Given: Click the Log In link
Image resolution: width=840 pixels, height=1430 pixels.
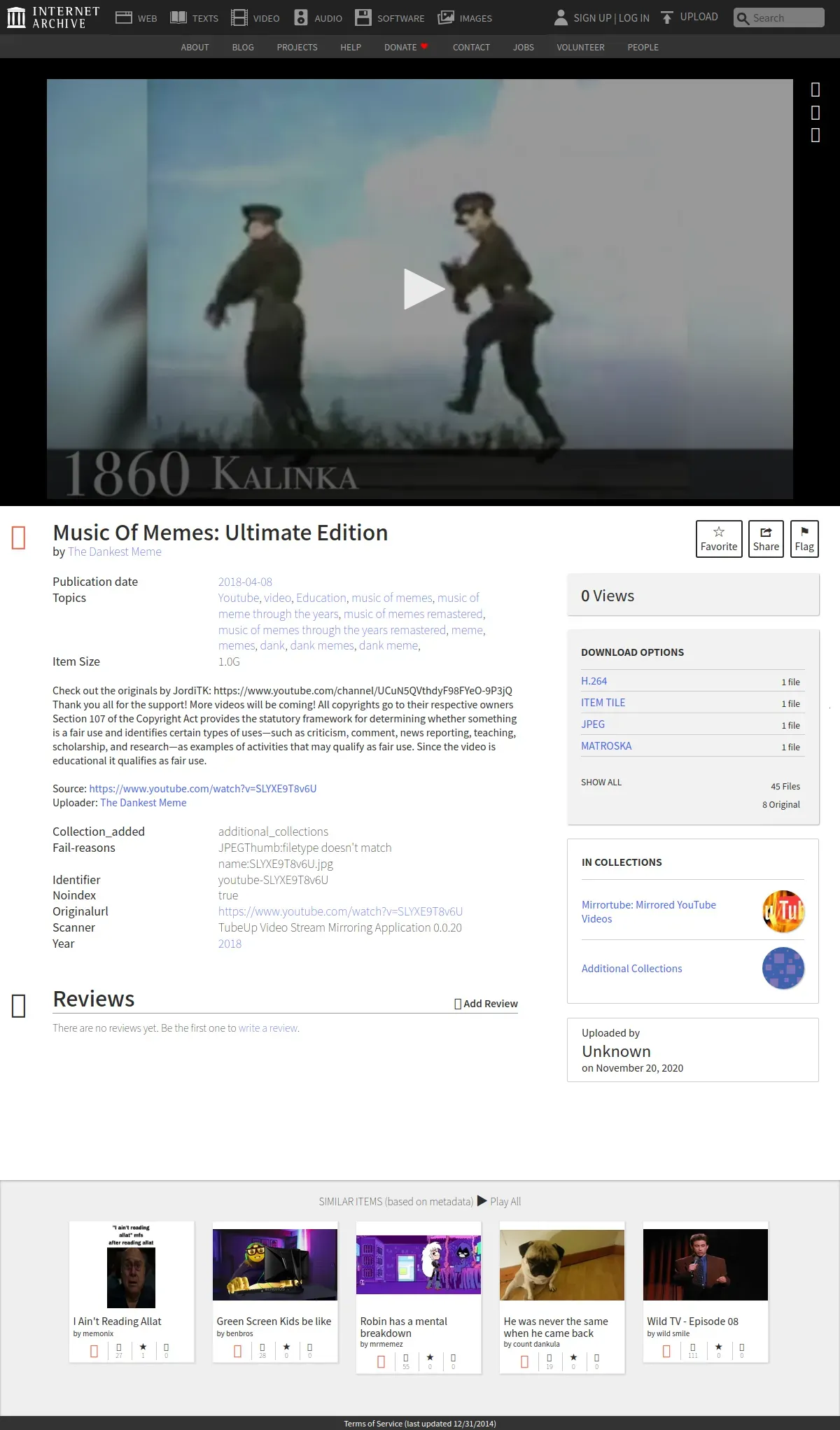Looking at the screenshot, I should click(633, 17).
